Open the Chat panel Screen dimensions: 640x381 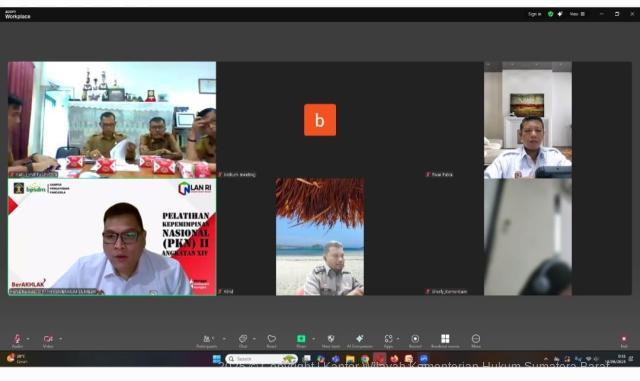tap(243, 339)
